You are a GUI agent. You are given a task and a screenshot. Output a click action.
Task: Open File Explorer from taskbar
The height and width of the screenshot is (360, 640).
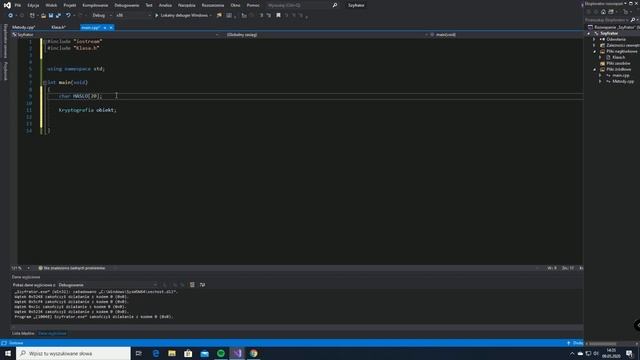[172, 353]
